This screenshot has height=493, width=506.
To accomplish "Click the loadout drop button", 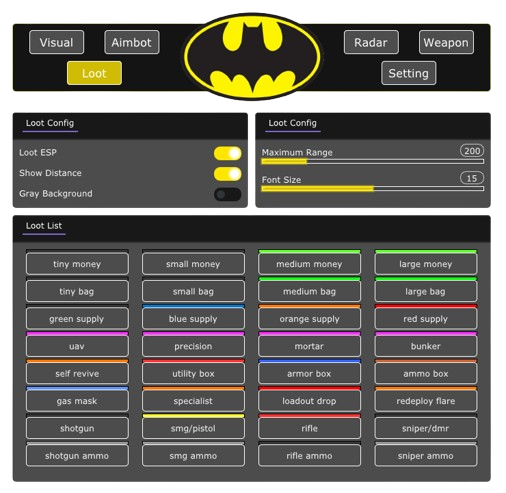I will (x=309, y=401).
